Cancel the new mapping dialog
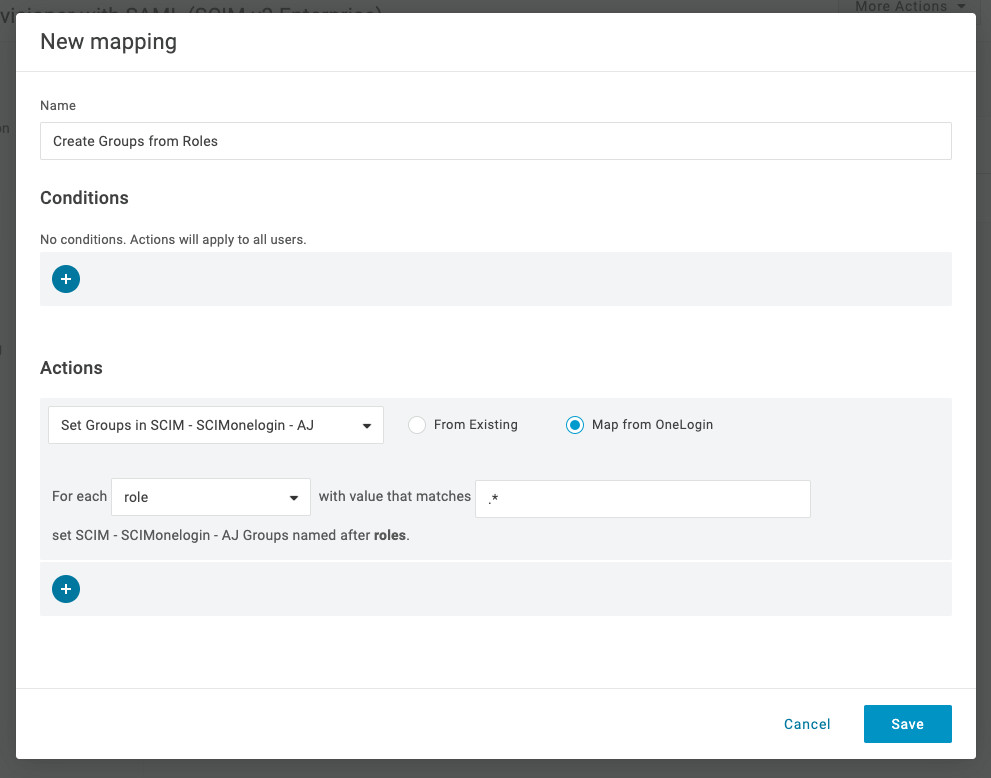This screenshot has height=778, width=991. coord(807,724)
